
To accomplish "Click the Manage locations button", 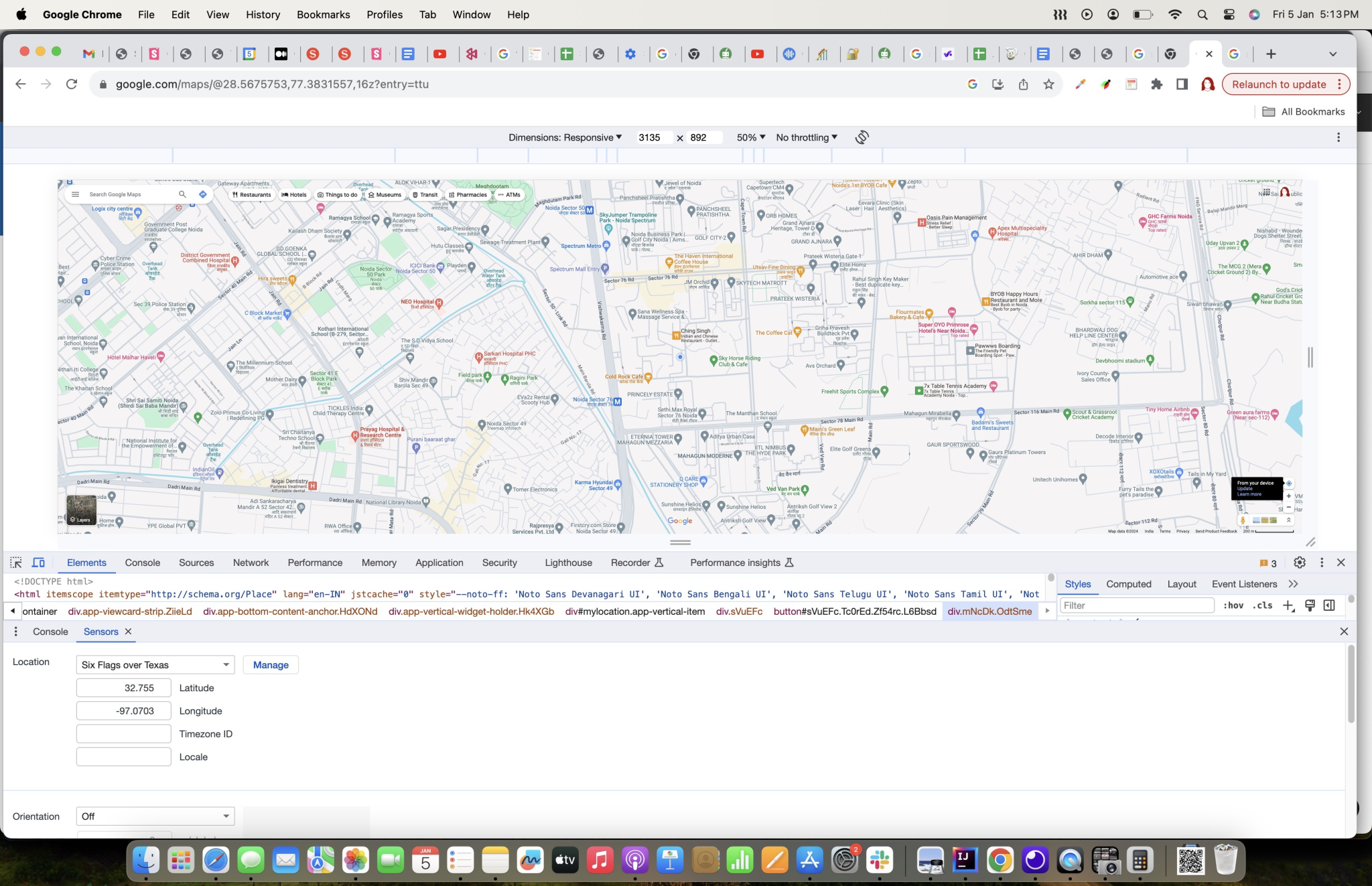I will point(271,665).
